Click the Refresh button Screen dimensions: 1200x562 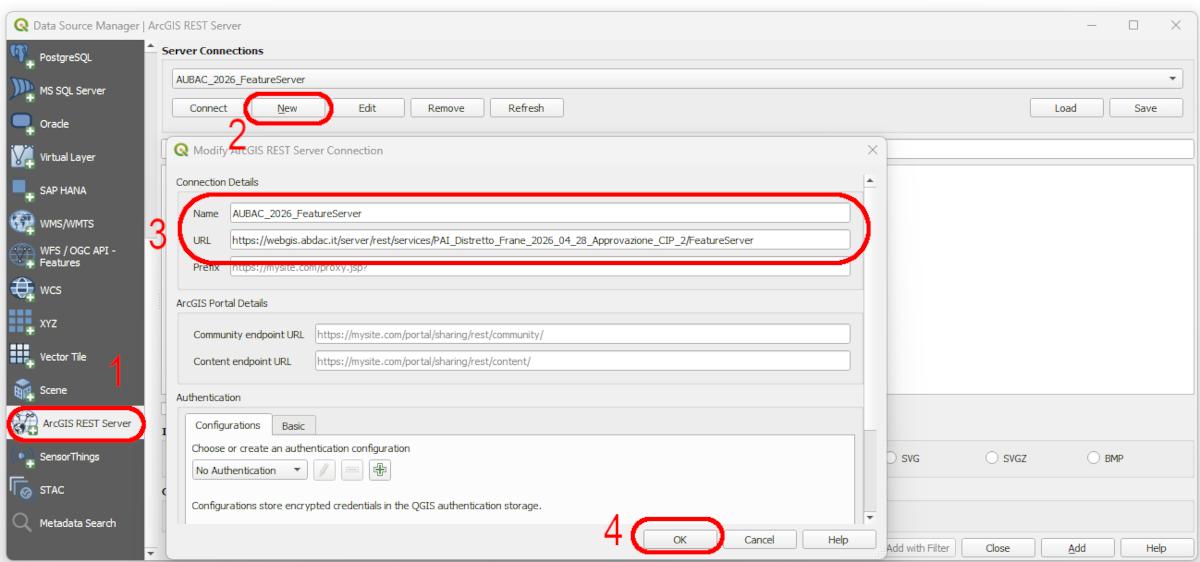click(x=526, y=108)
